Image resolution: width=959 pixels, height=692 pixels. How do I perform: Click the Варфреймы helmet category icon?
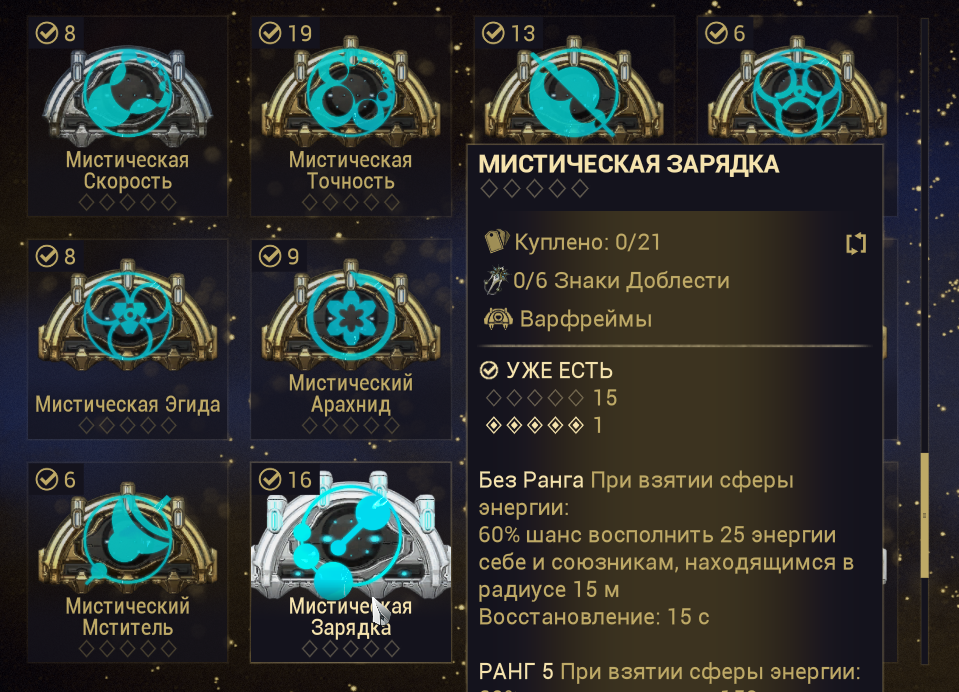click(498, 318)
